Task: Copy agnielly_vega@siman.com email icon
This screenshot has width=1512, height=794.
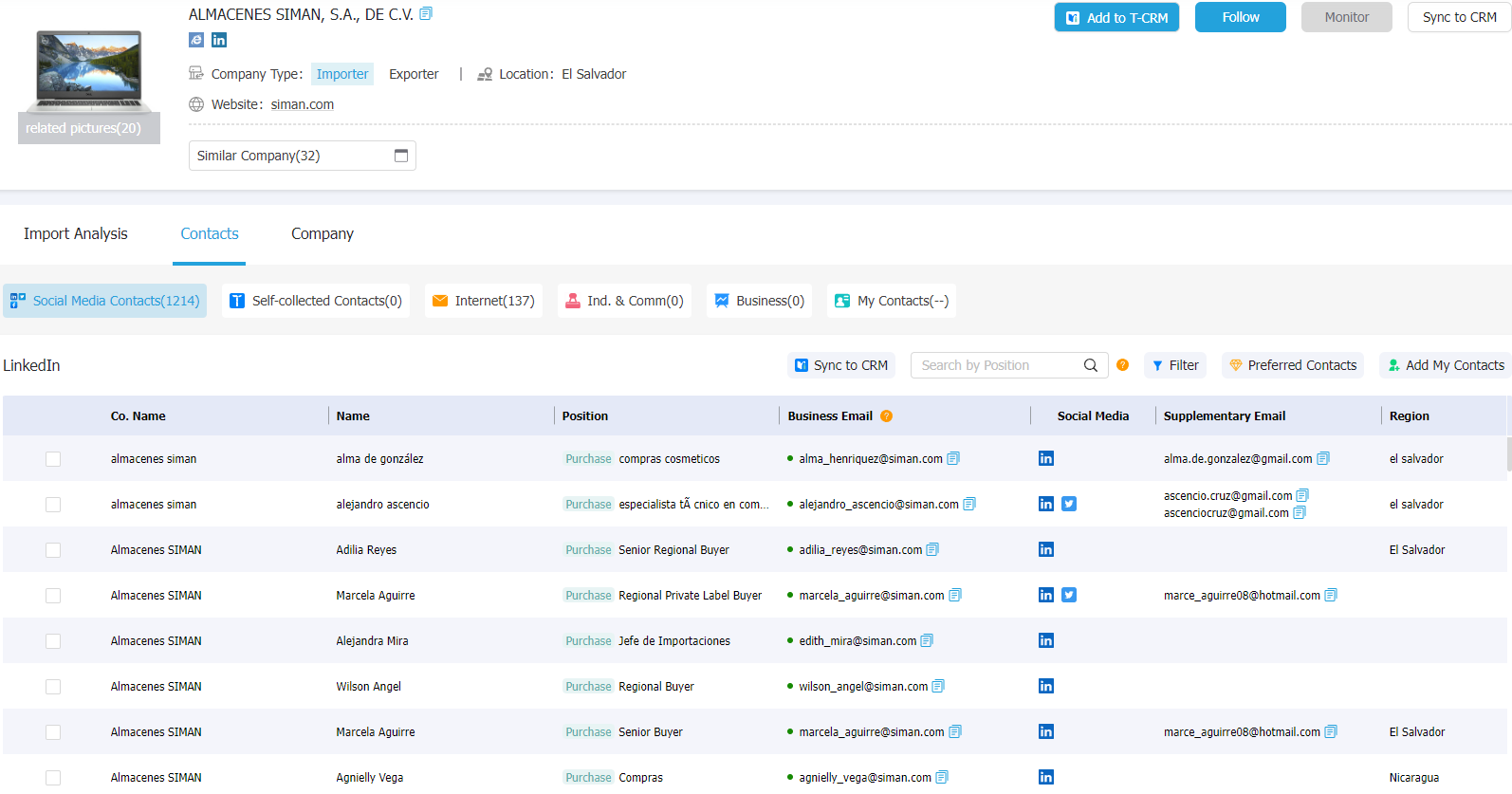Action: [x=942, y=777]
